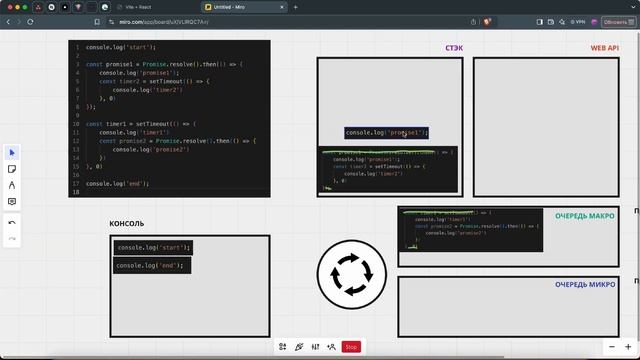Click the WEB API label
Image resolution: width=640 pixels, height=360 pixels.
[x=604, y=48]
